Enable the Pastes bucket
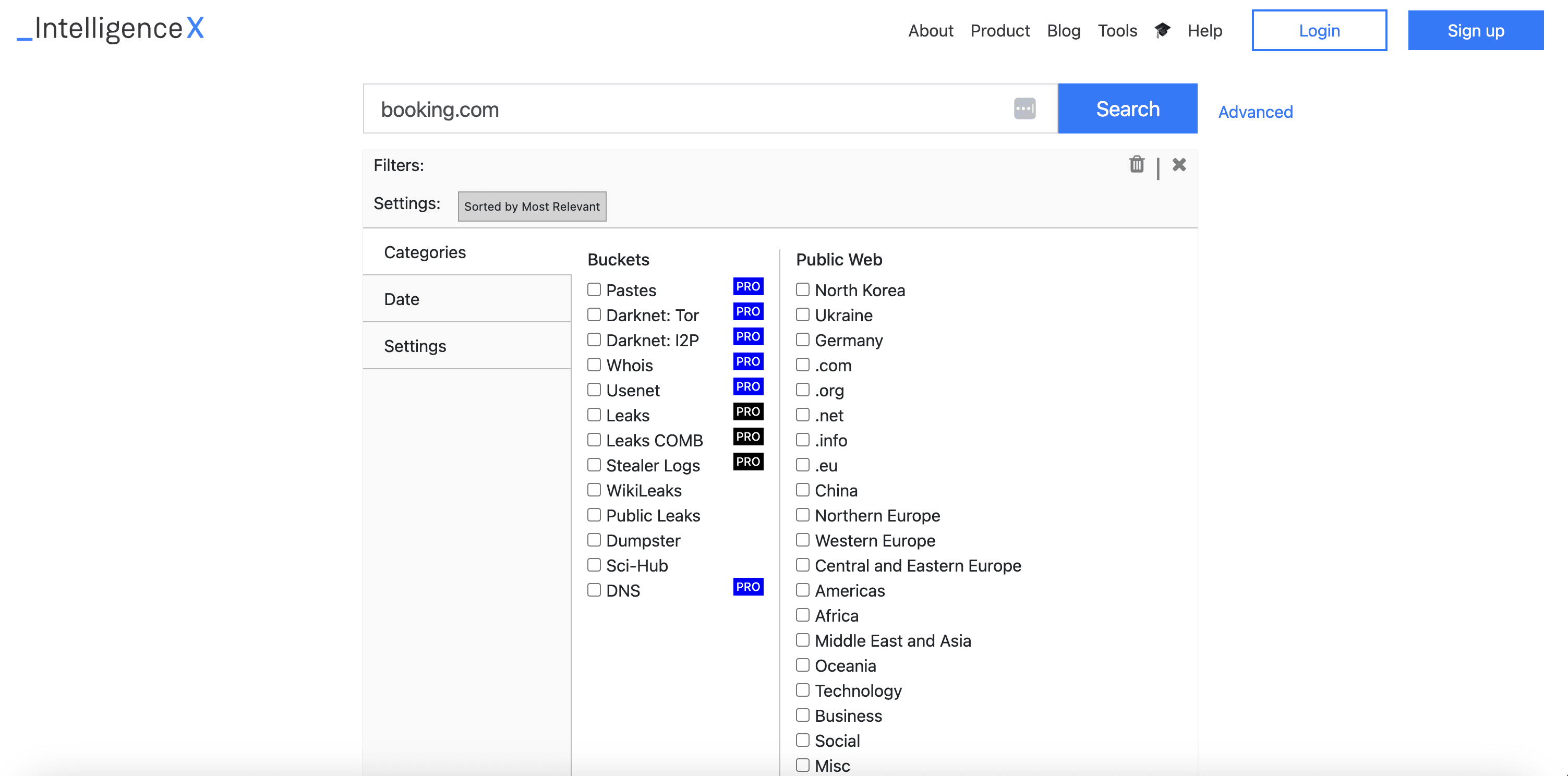Viewport: 1568px width, 776px height. (594, 290)
